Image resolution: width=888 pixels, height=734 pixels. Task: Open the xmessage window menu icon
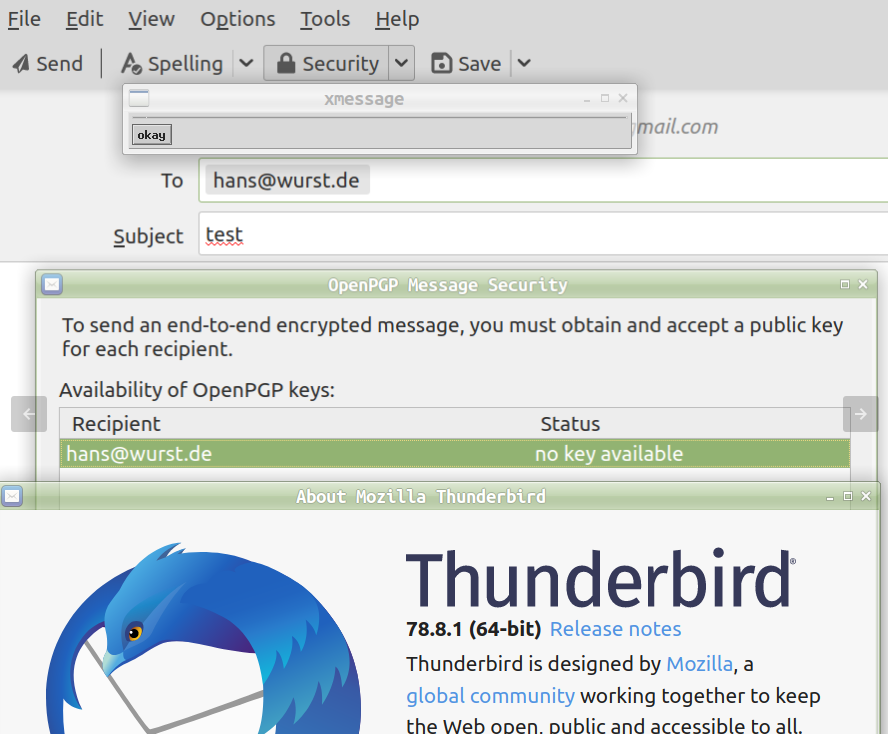[139, 99]
